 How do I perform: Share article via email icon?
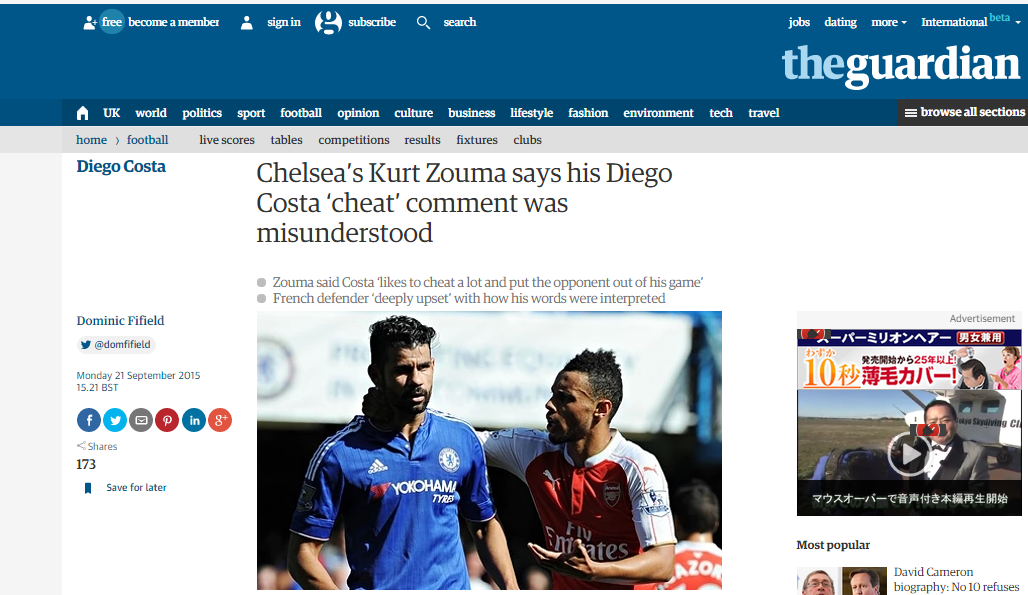[141, 420]
